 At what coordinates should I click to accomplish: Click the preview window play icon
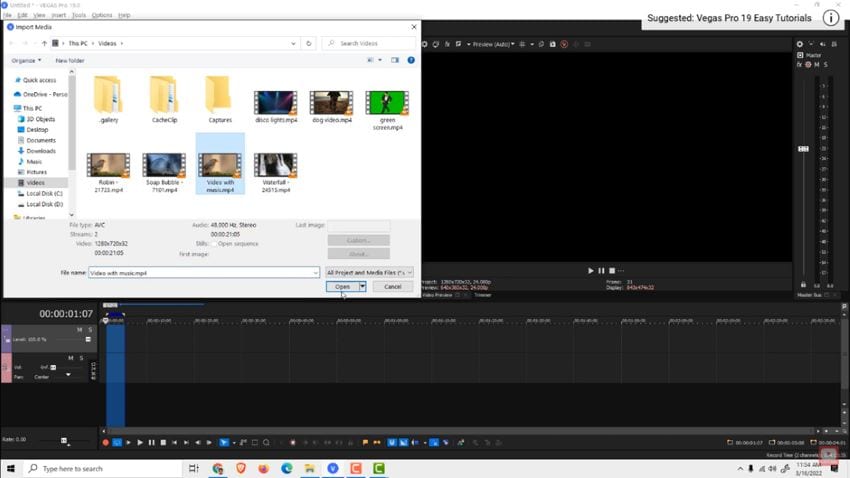[591, 270]
